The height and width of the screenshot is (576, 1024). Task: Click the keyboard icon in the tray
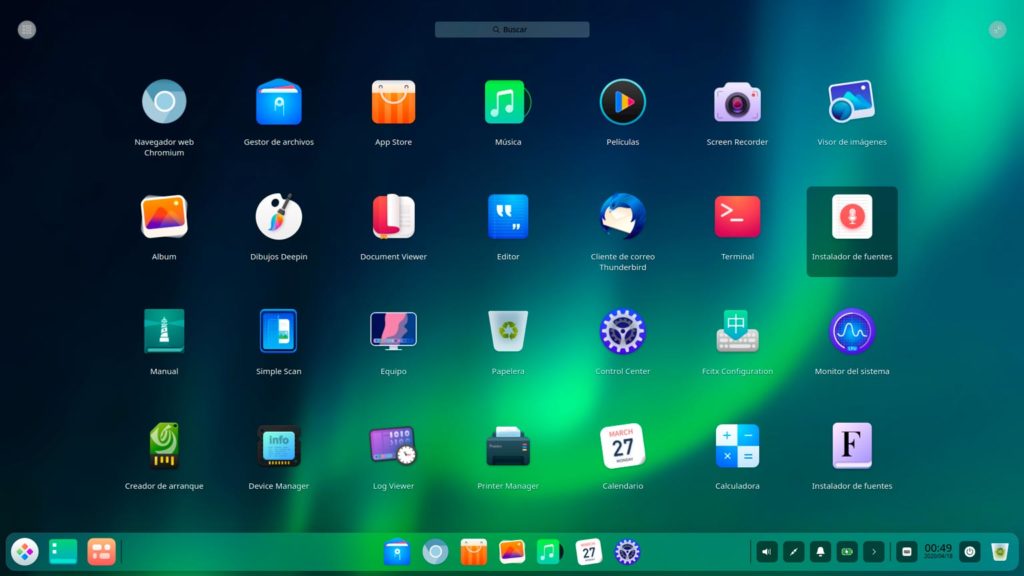[x=906, y=552]
